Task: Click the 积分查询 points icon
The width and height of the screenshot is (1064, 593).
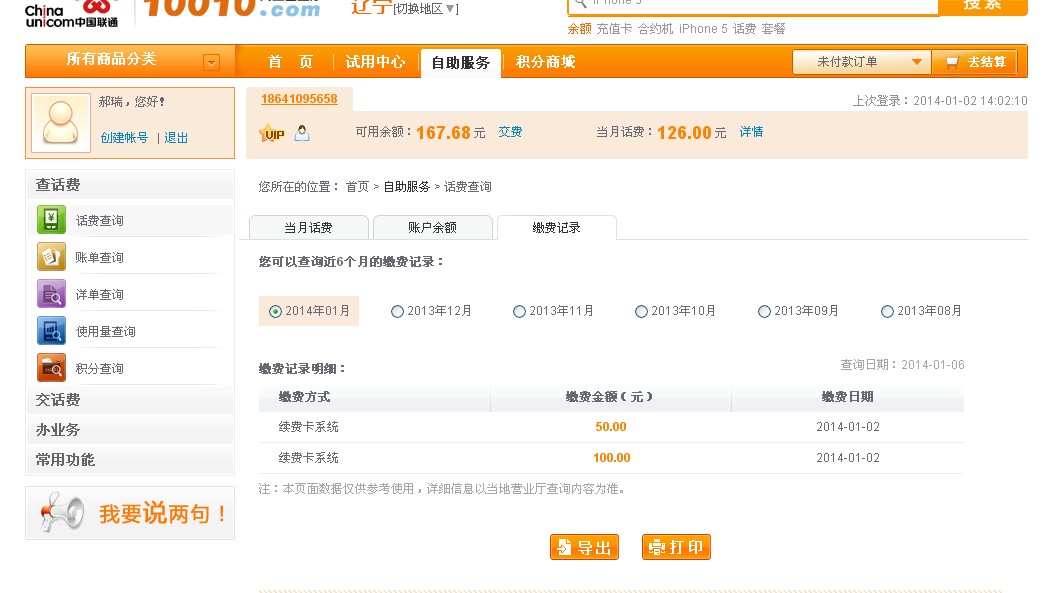Action: (x=51, y=368)
